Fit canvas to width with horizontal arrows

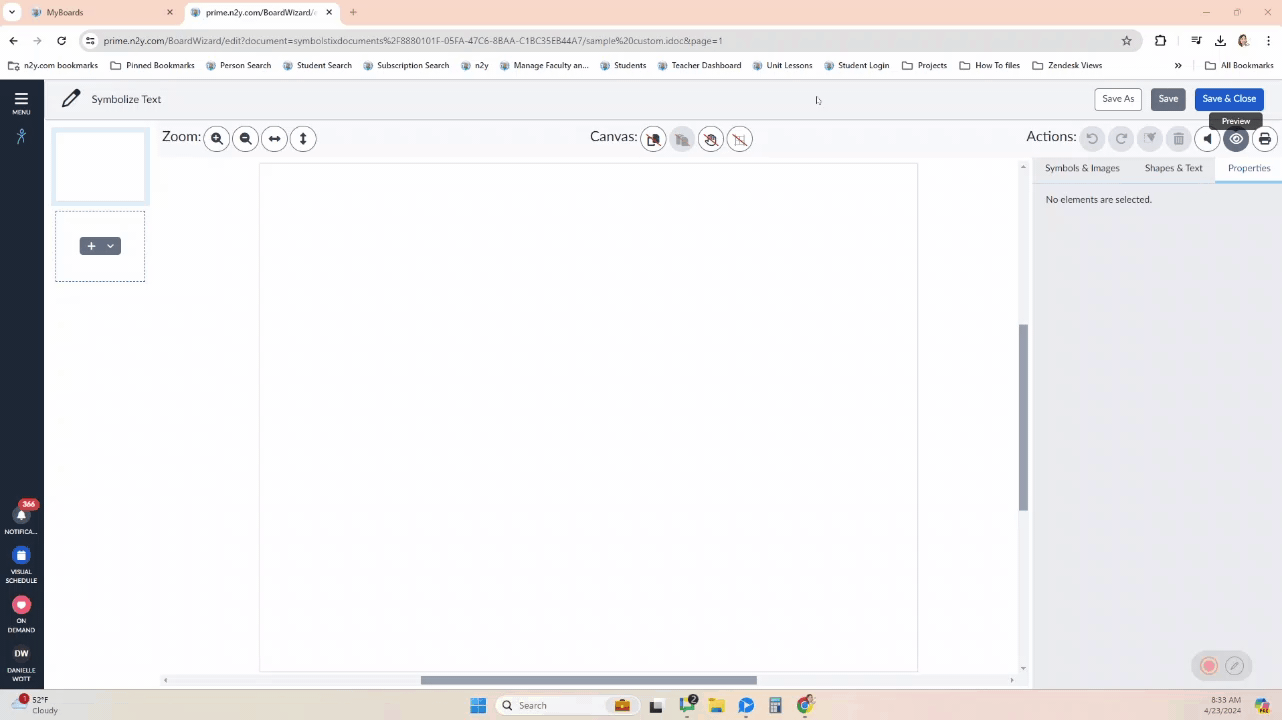tap(275, 139)
